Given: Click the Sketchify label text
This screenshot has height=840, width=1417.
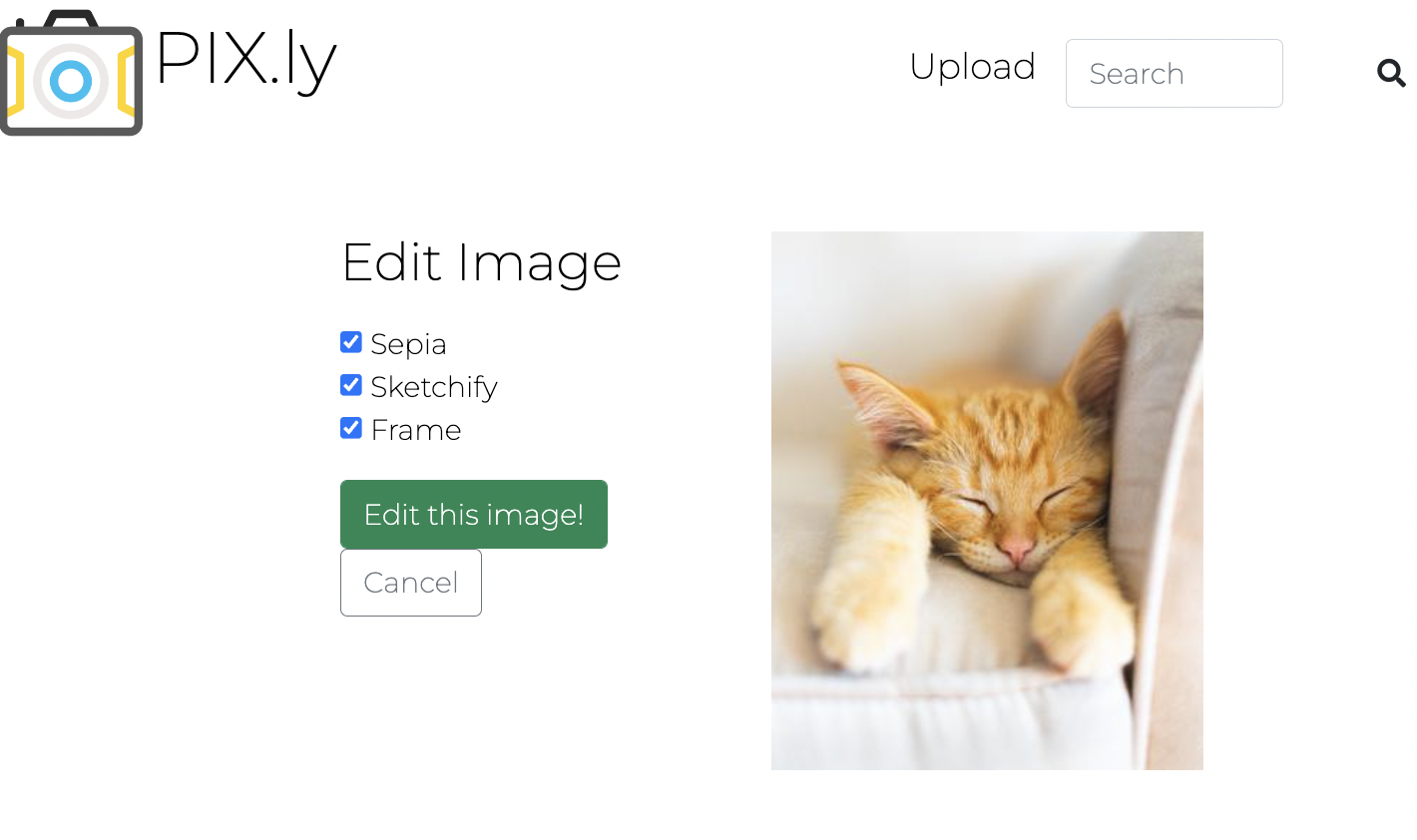Looking at the screenshot, I should tap(433, 386).
